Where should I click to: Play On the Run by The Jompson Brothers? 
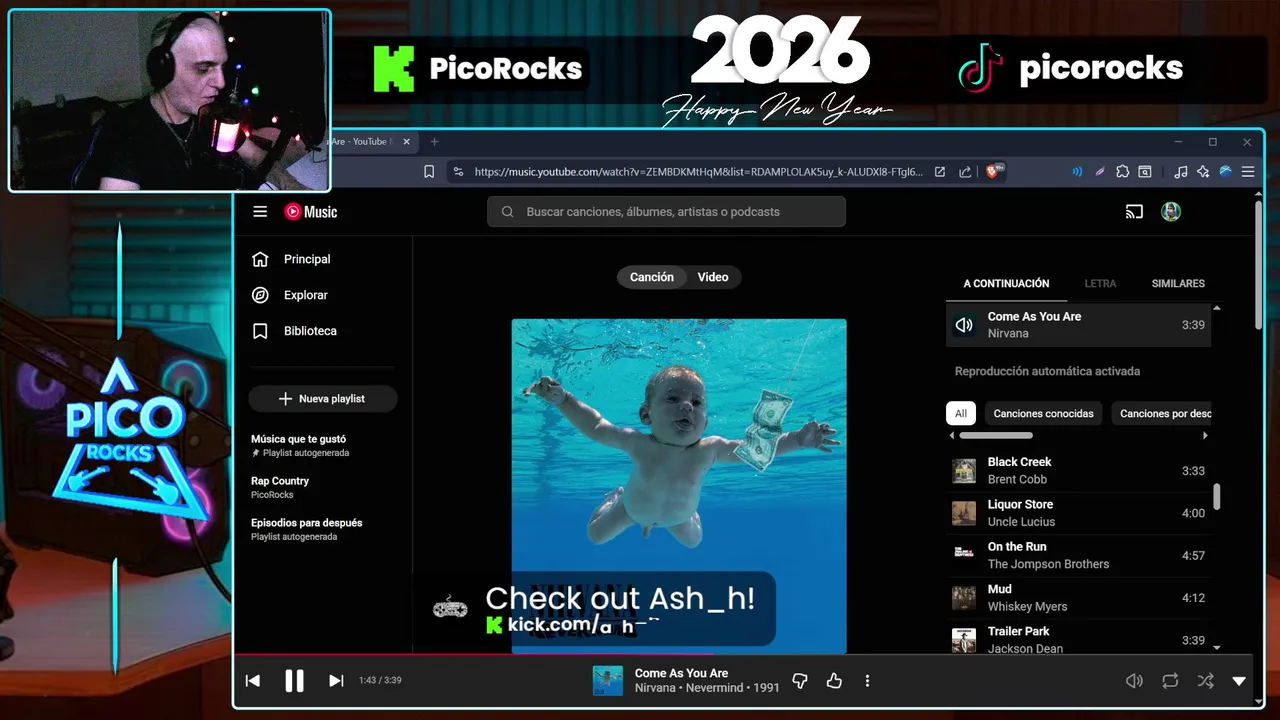[1078, 555]
